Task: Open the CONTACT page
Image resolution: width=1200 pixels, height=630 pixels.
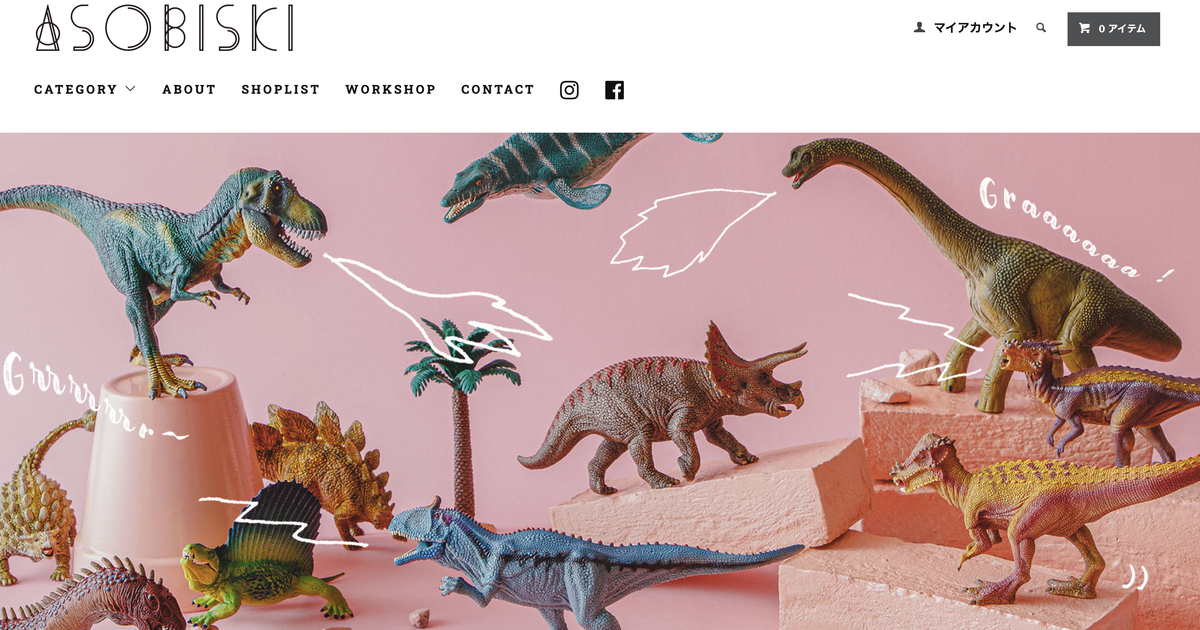Action: pos(498,89)
